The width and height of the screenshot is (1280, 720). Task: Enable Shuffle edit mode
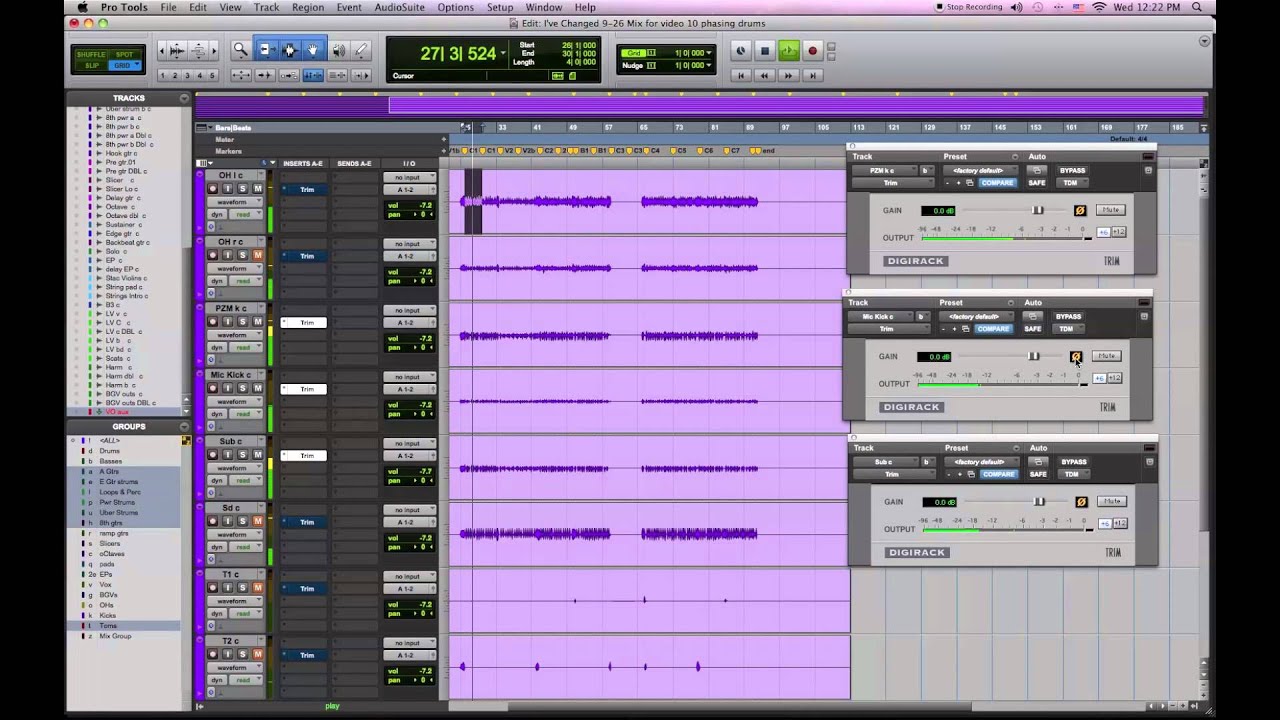tap(91, 54)
